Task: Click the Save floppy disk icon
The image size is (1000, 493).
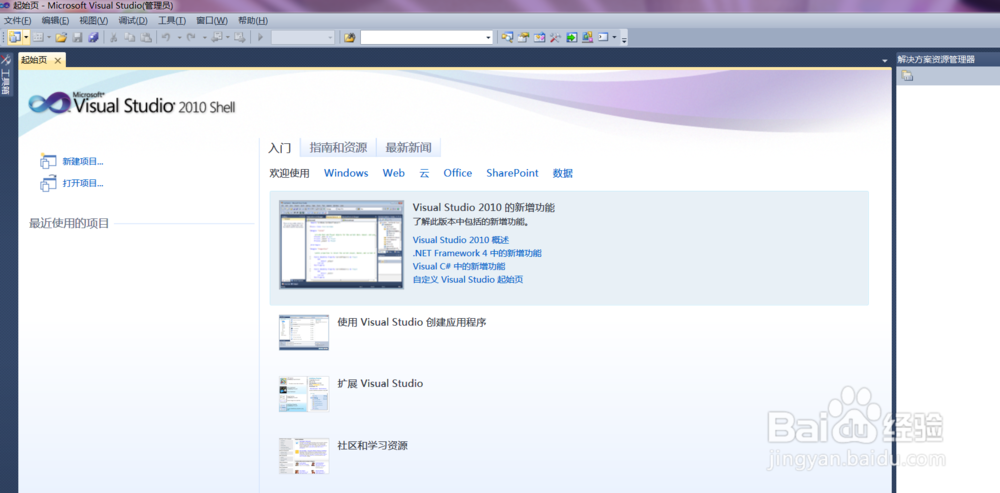Action: [x=77, y=38]
